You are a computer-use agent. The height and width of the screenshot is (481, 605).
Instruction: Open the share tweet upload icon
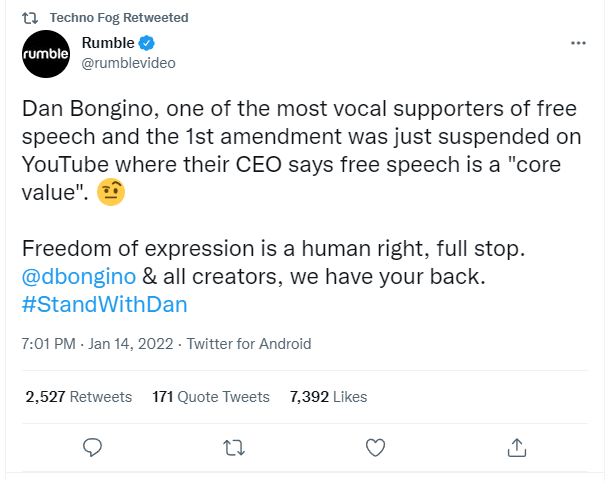pos(517,447)
